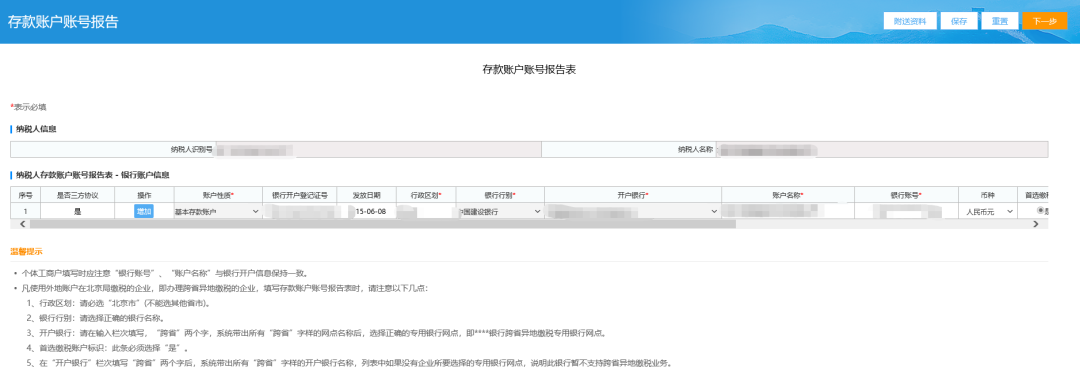Image resolution: width=1080 pixels, height=375 pixels.
Task: Open the 账户性质 dropdown showing 基本存款账户
Action: 217,212
